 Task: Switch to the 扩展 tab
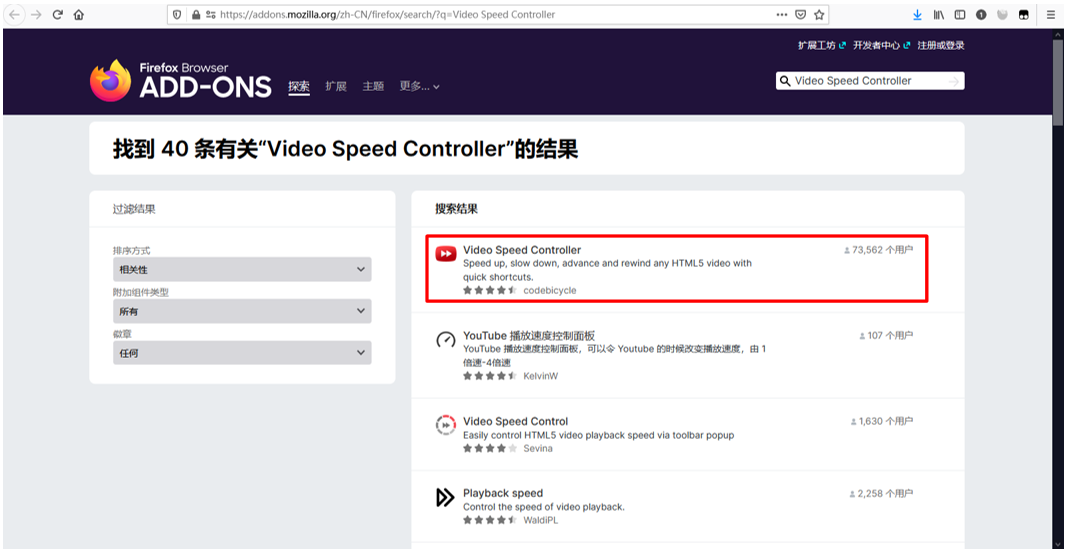[336, 86]
